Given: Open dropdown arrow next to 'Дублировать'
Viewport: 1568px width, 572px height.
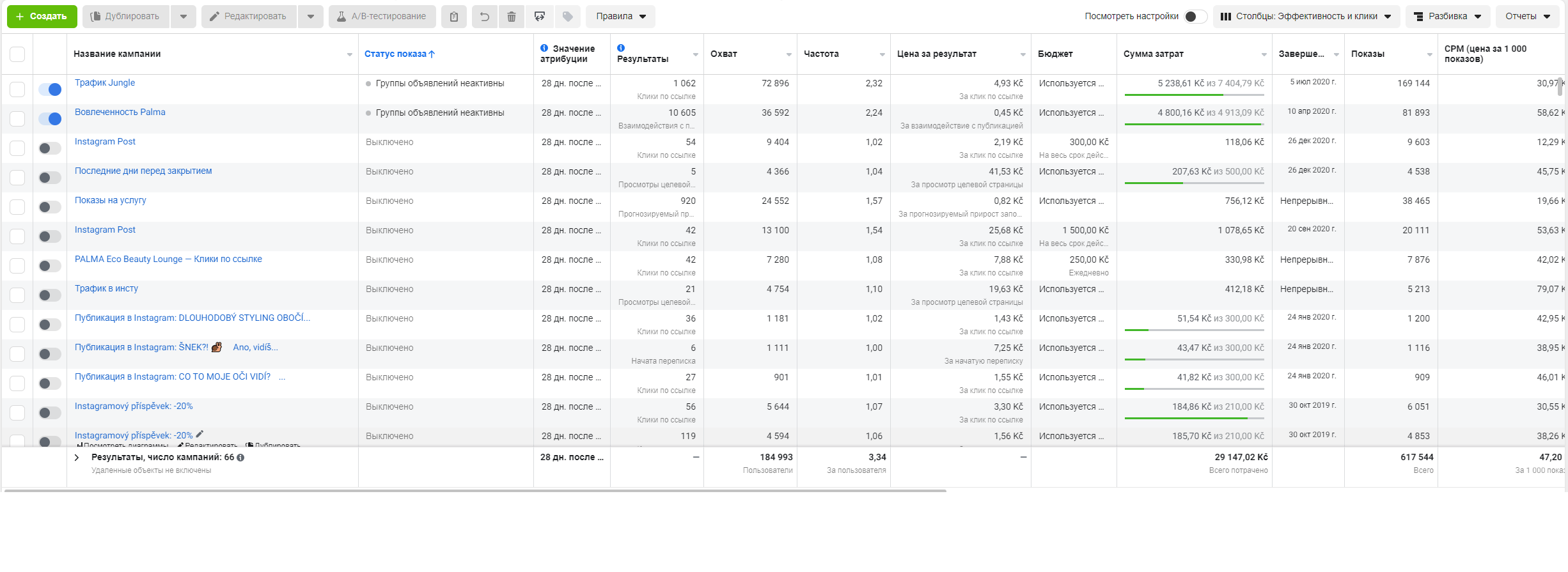Looking at the screenshot, I should coord(184,17).
